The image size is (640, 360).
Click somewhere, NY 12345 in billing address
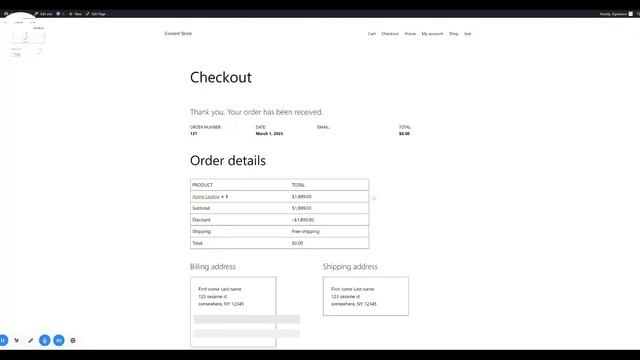pyautogui.click(x=221, y=304)
